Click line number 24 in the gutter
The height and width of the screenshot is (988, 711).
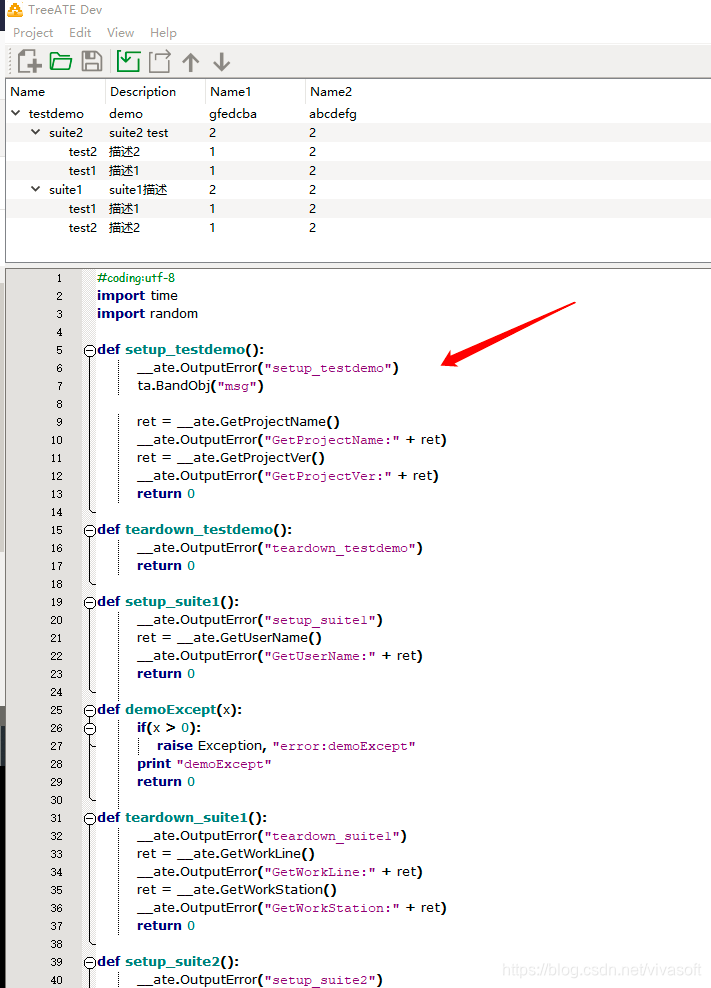click(x=57, y=692)
